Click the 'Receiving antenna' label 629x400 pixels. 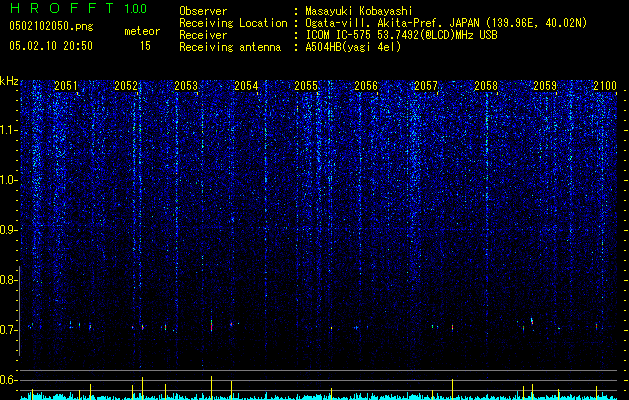point(230,47)
